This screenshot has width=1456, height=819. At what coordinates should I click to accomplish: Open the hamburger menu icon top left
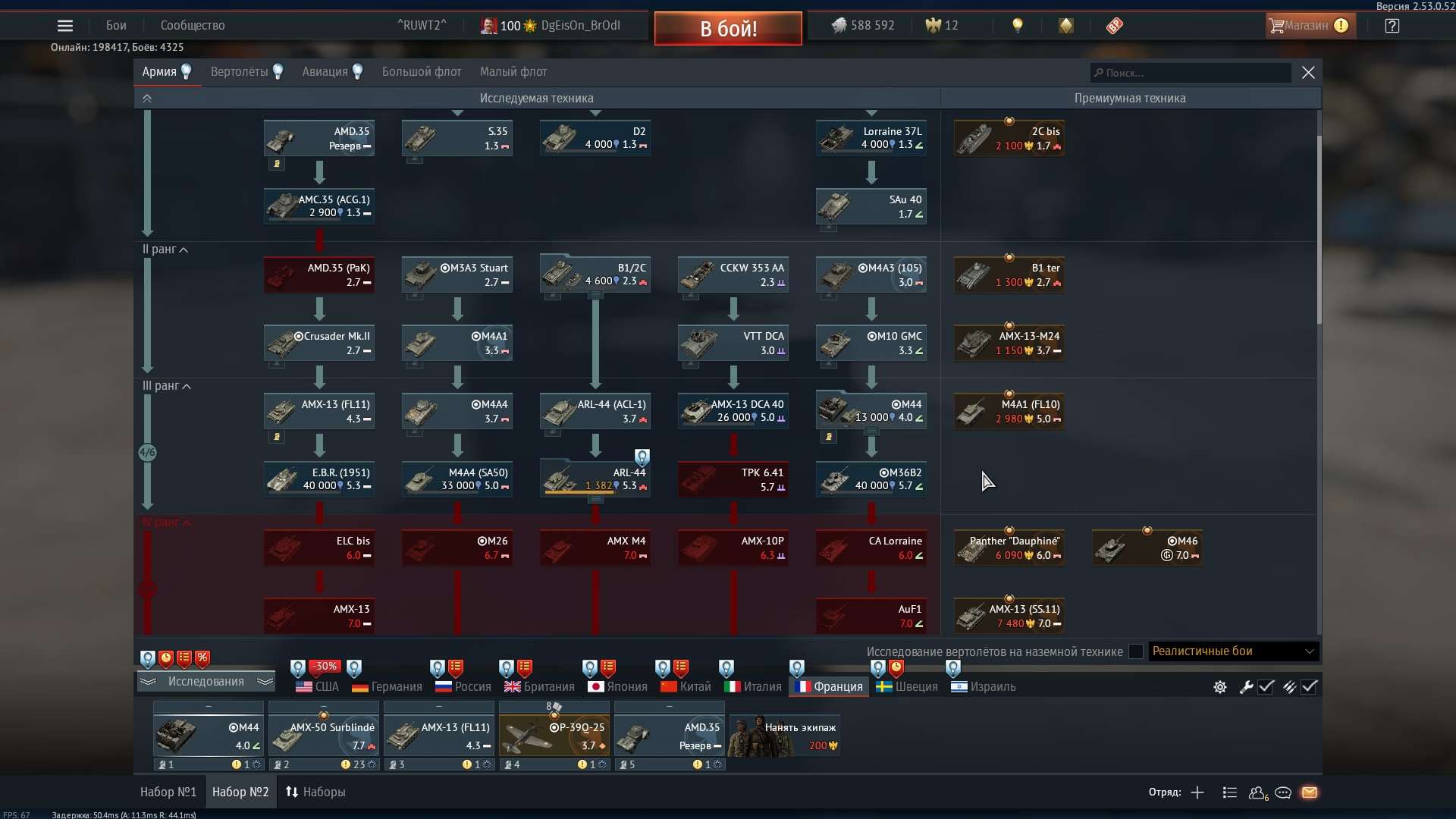(x=65, y=25)
